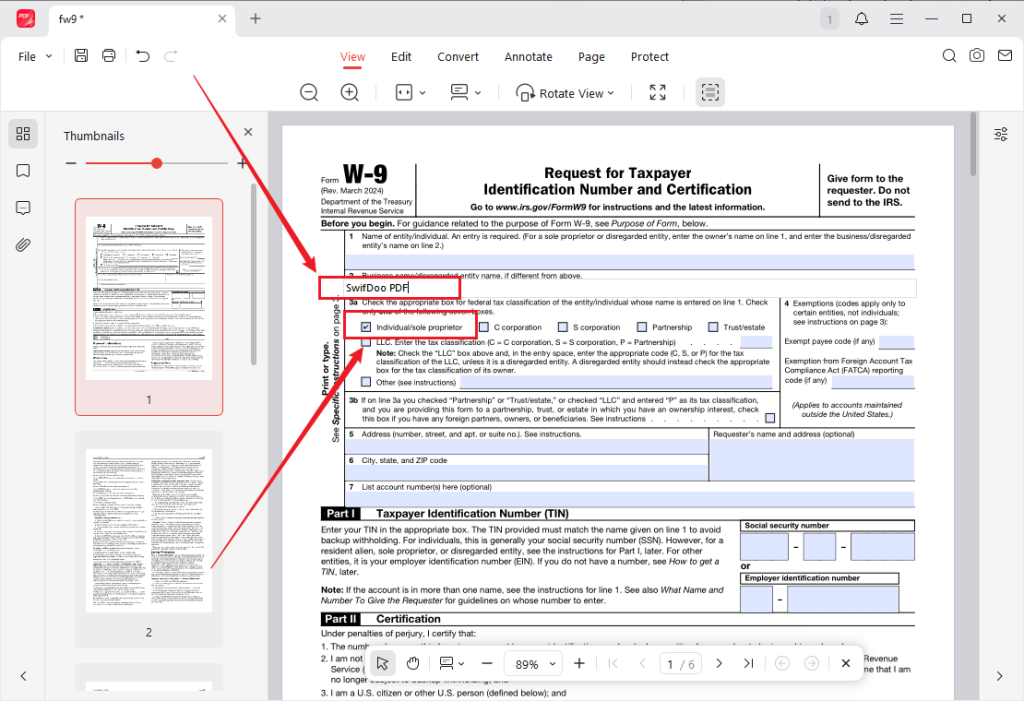This screenshot has height=701, width=1024.
Task: Switch to the Edit tab
Action: [401, 57]
